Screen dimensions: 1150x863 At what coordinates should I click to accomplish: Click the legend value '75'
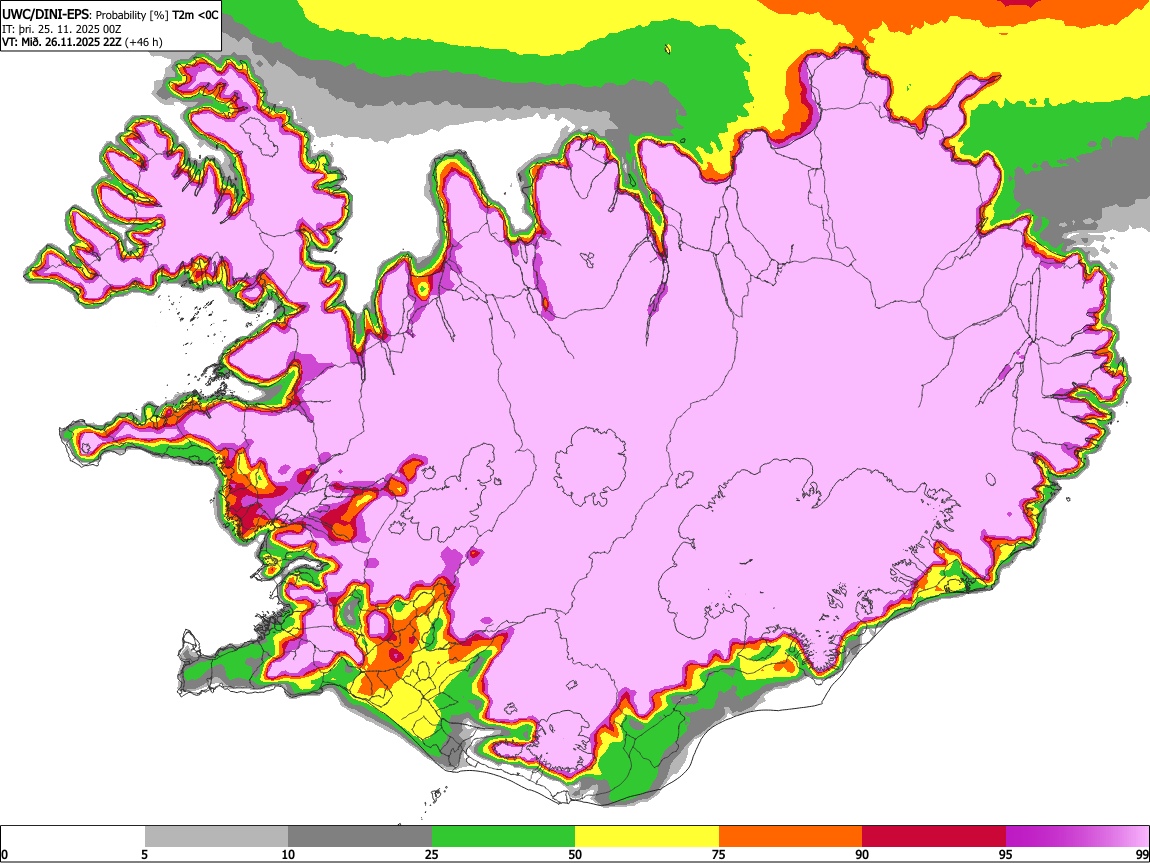coord(719,854)
